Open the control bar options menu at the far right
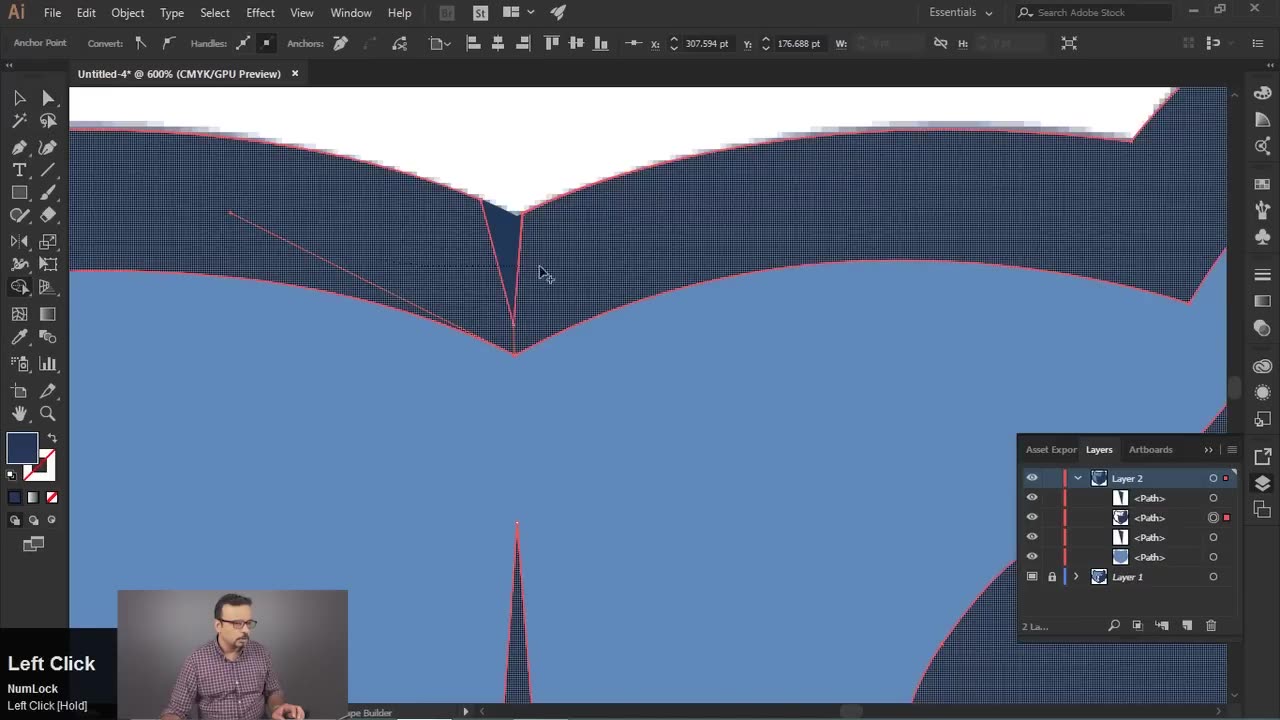 coord(1260,43)
